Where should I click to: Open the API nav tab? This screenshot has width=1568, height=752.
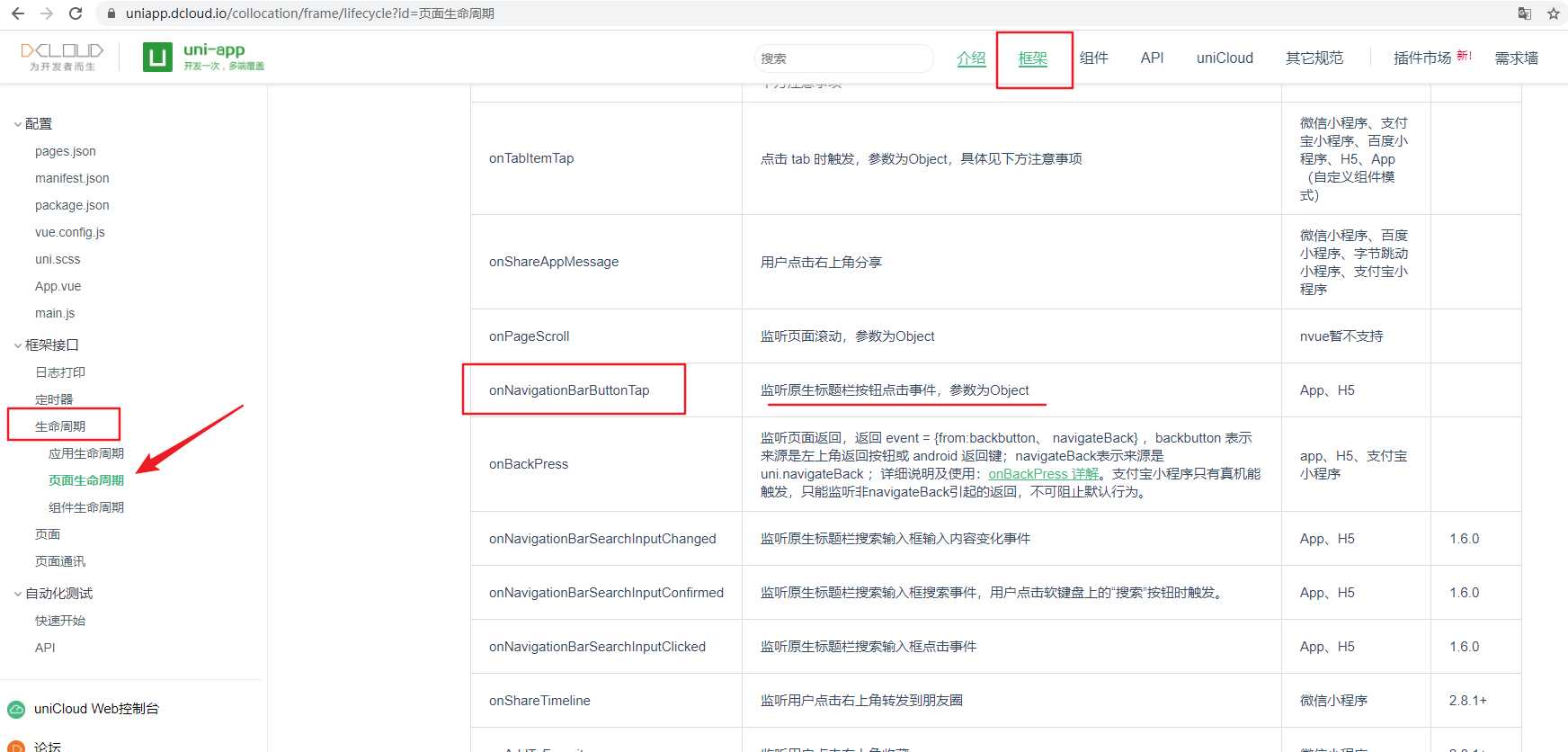pos(1152,58)
